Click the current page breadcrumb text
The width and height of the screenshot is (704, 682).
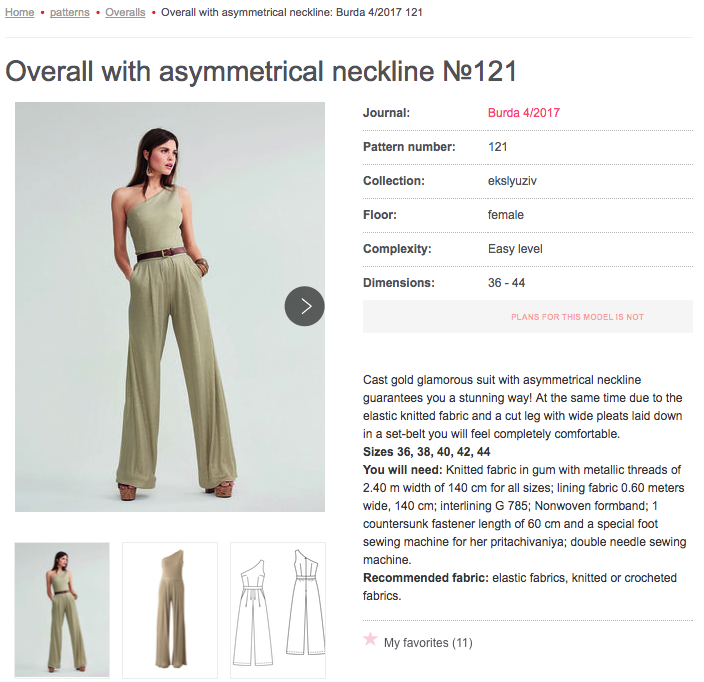[292, 12]
